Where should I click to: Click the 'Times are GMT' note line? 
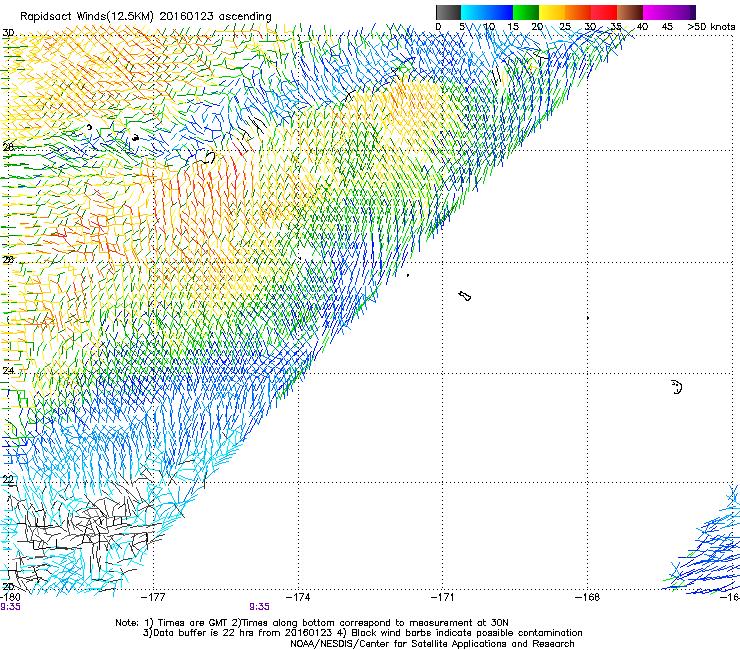click(x=312, y=623)
